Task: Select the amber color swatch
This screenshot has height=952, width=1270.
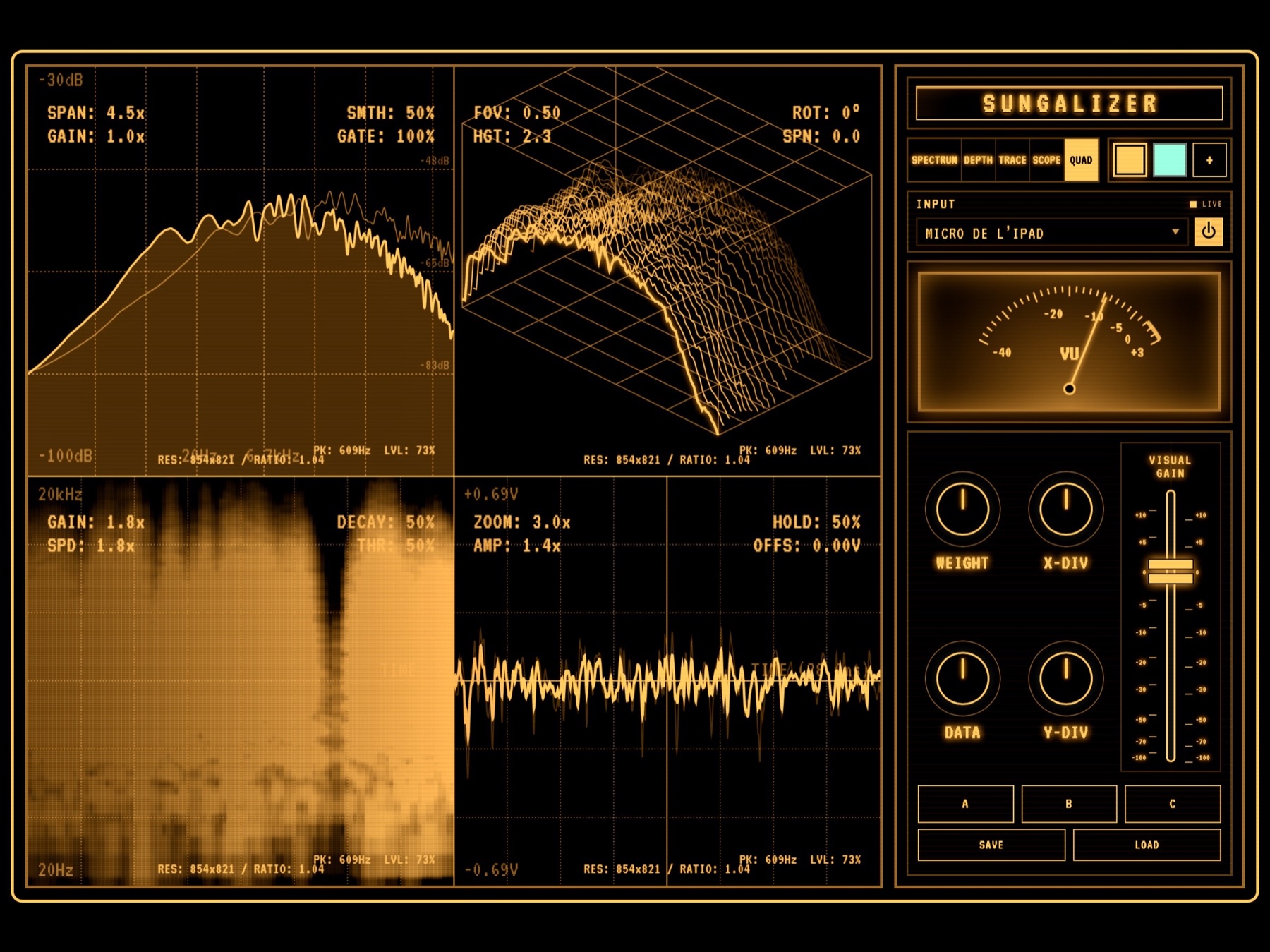Action: (x=1130, y=160)
